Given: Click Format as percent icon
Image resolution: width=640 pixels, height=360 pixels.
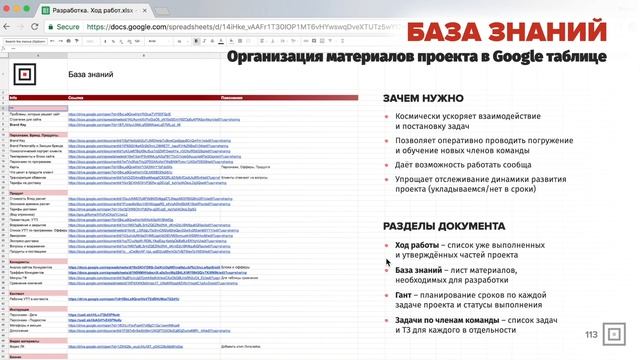Looking at the screenshot, I should (x=113, y=41).
